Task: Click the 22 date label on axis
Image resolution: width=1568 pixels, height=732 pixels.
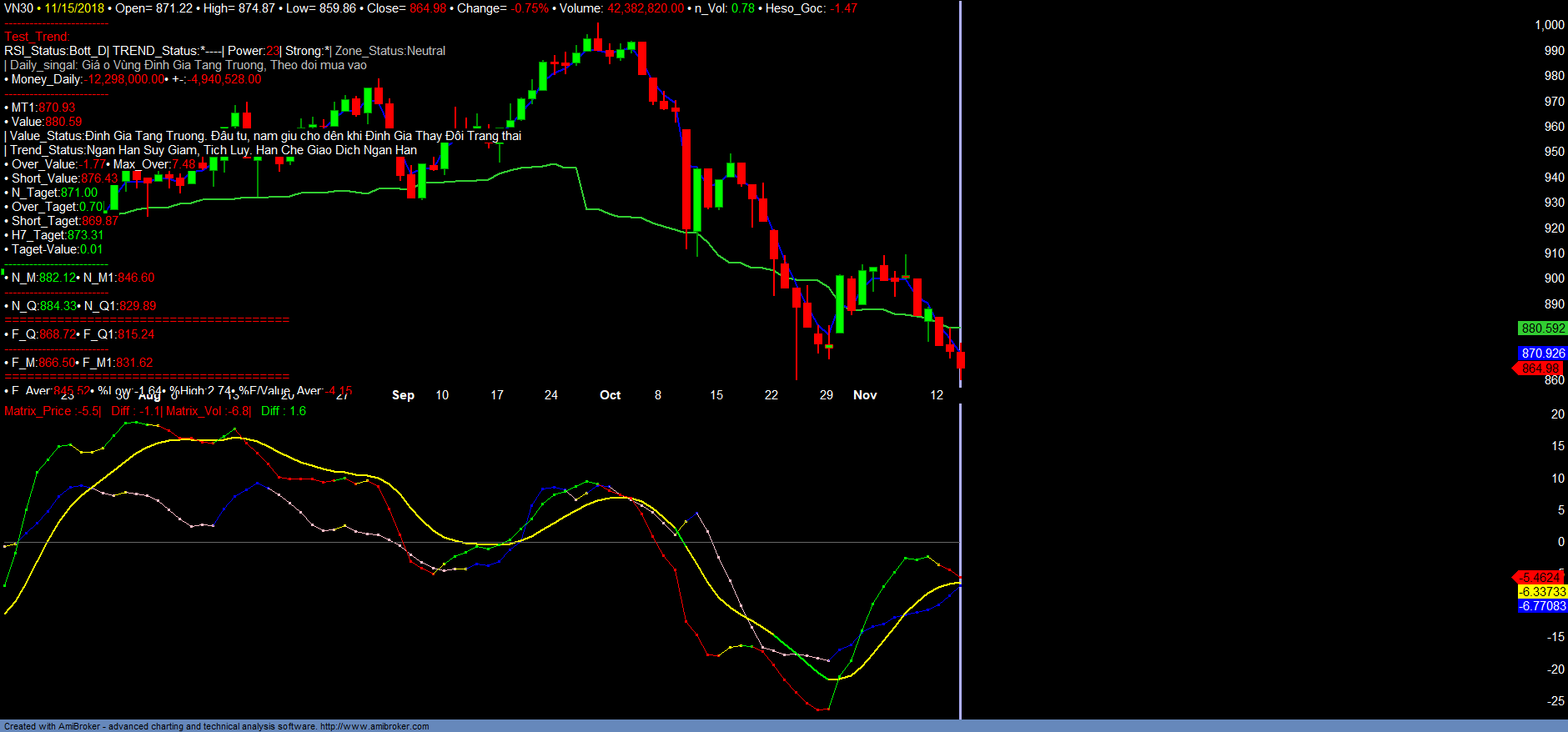Action: (x=771, y=395)
